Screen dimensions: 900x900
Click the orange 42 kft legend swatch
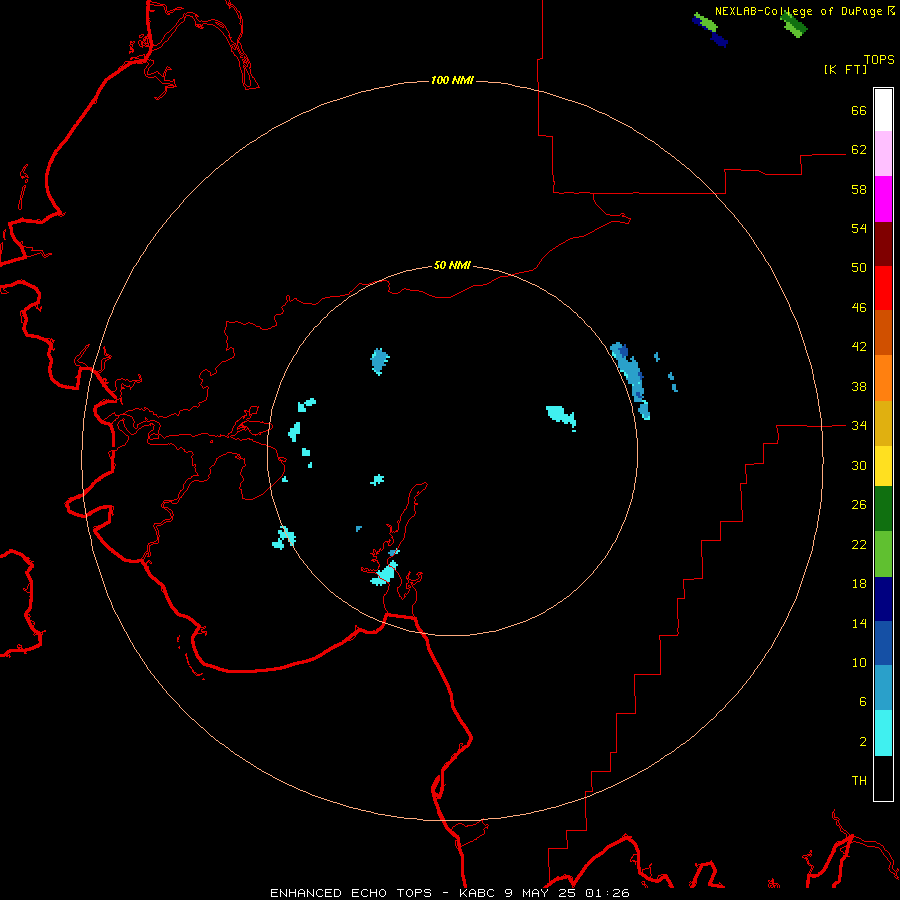(x=883, y=378)
